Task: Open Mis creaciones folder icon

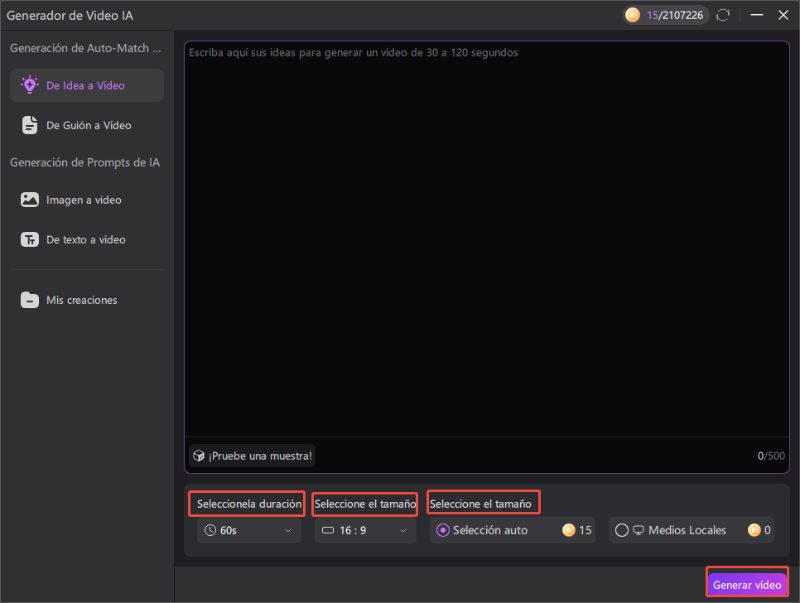Action: (29, 299)
